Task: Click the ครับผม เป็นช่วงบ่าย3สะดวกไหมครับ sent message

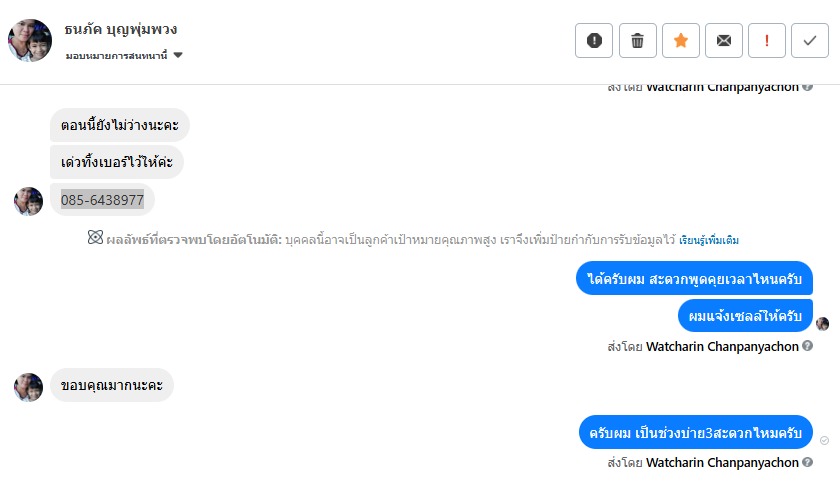Action: (695, 433)
